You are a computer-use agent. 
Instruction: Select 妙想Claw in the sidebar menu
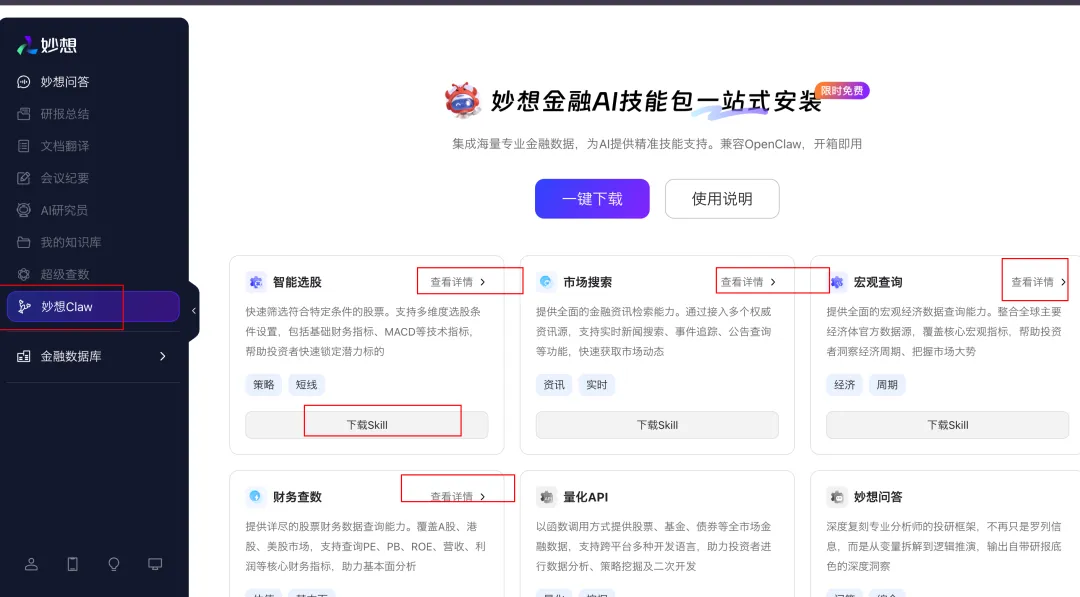[x=93, y=306]
